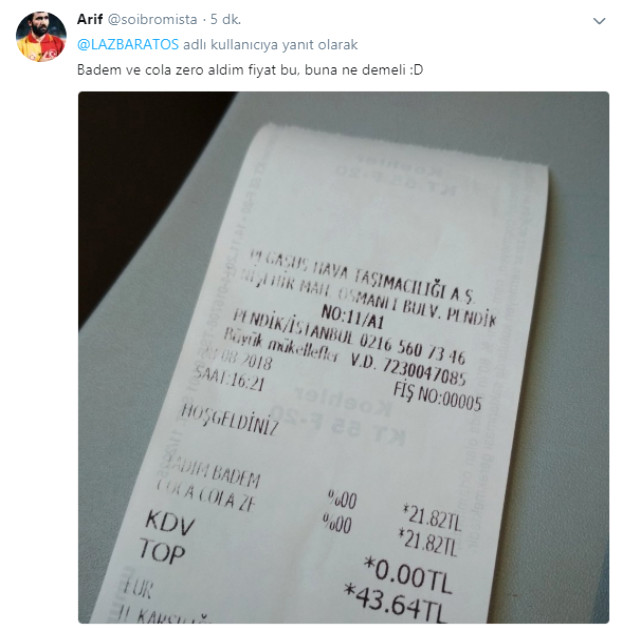The image size is (640, 630).
Task: Click the SAAT:16:21 time on the receipt
Action: (230, 378)
